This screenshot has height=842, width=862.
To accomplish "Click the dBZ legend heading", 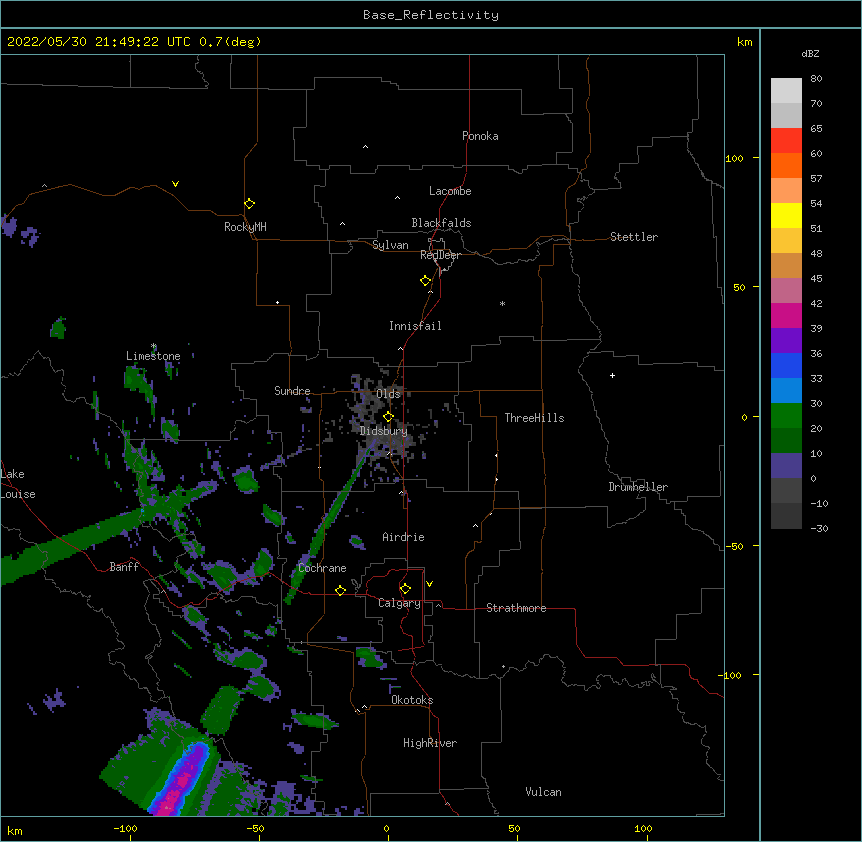I will tap(810, 53).
